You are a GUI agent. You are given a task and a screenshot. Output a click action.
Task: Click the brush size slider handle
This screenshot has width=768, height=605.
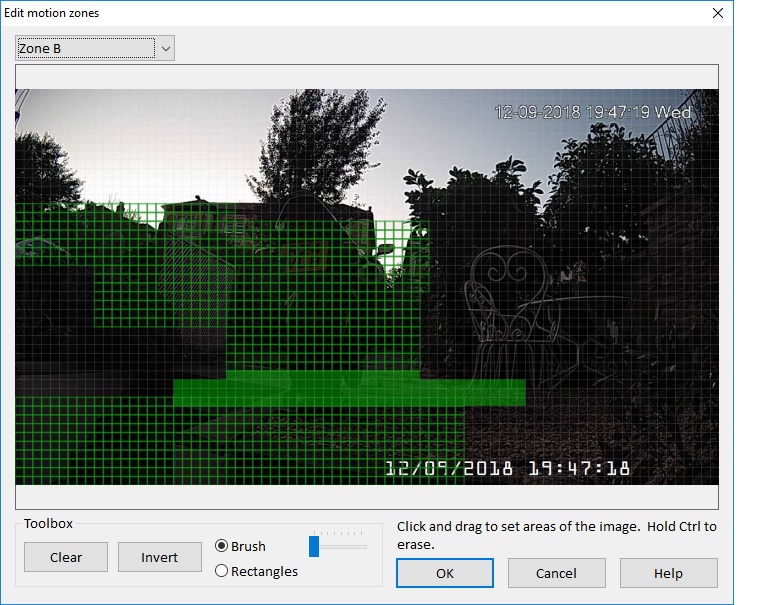tap(314, 546)
